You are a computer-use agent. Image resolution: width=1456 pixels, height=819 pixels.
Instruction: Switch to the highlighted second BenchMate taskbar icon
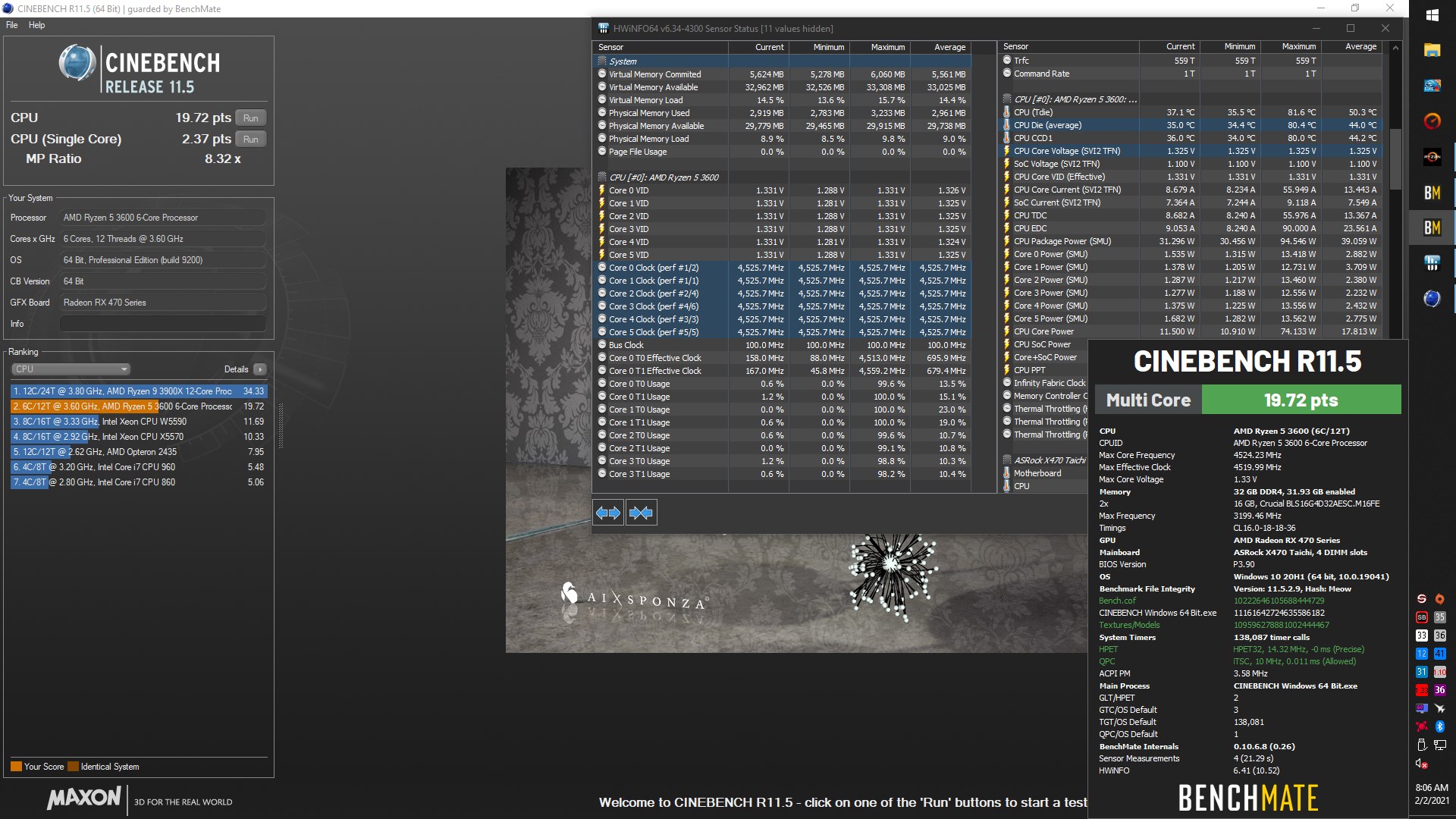[1432, 227]
